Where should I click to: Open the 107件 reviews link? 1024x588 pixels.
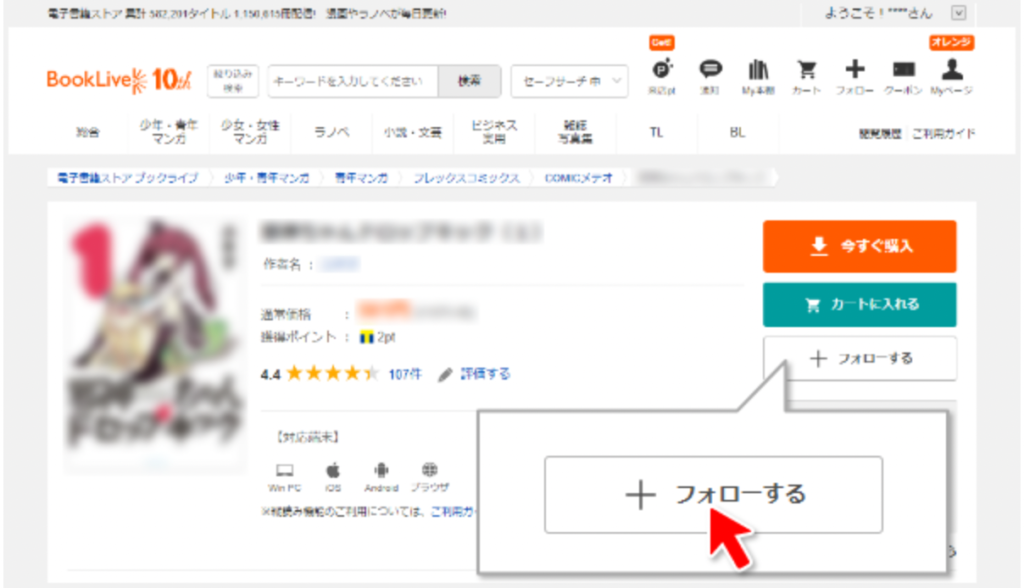coord(405,374)
